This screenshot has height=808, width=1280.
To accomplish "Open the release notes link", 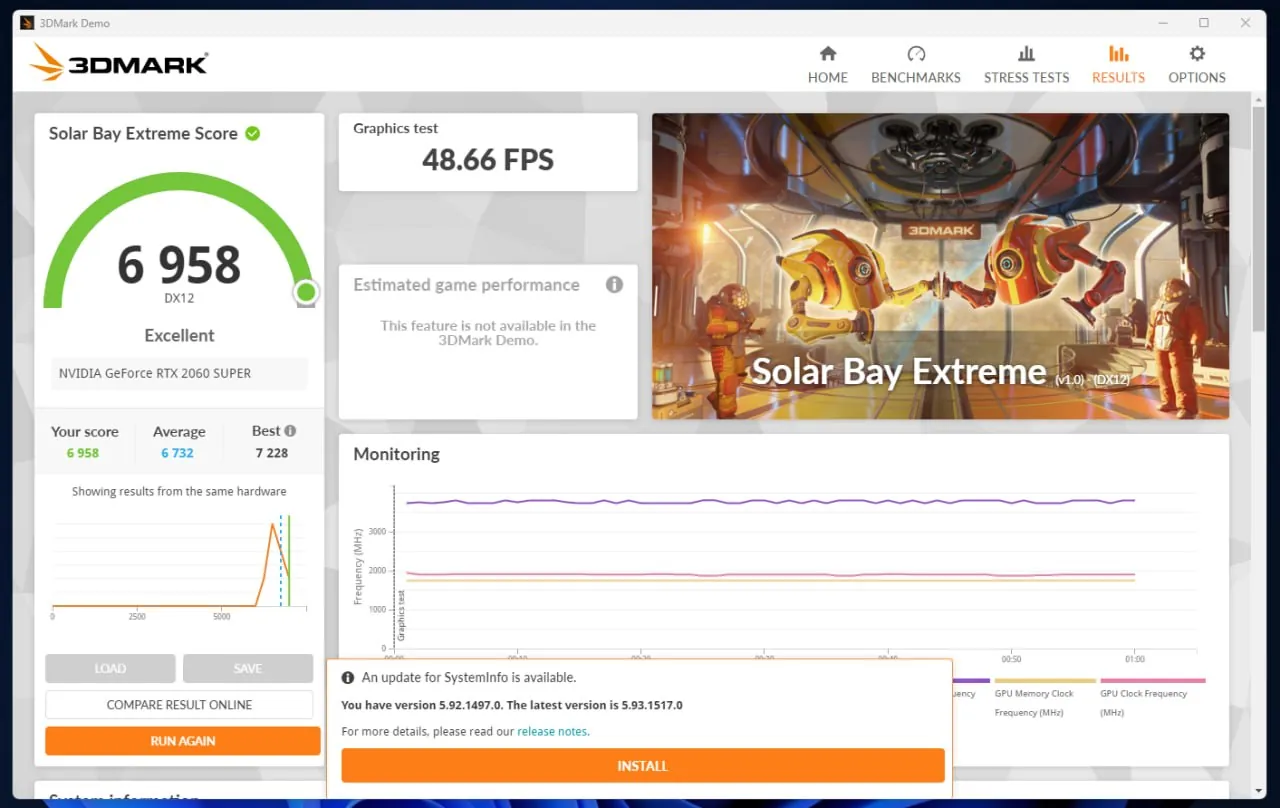I will point(553,731).
